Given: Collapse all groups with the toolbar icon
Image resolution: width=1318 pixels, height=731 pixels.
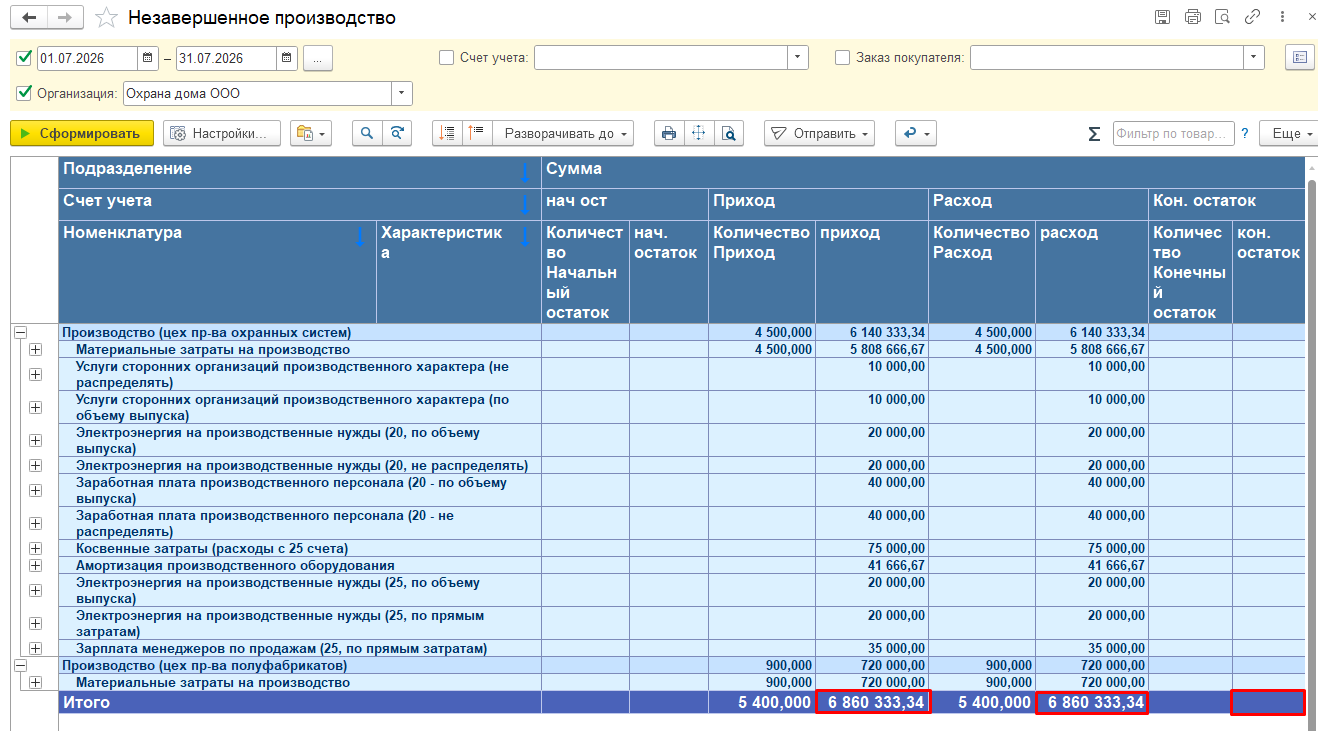Looking at the screenshot, I should coord(448,133).
